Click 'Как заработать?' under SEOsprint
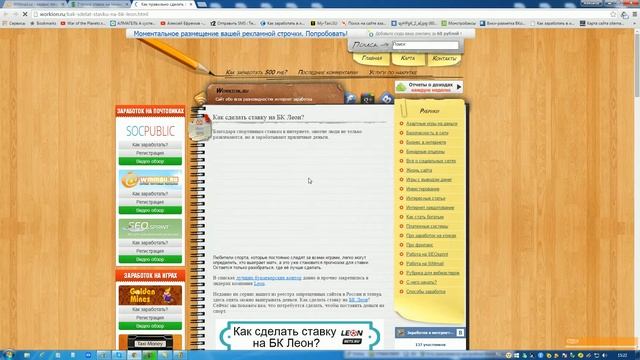Image resolution: width=640 pixels, height=360 pixels. click(150, 243)
